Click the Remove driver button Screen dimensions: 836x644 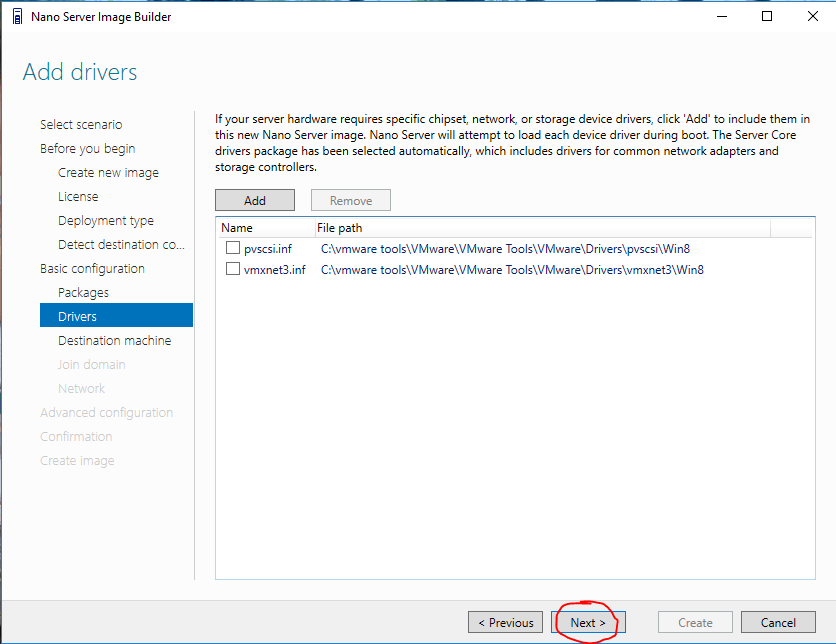[351, 200]
